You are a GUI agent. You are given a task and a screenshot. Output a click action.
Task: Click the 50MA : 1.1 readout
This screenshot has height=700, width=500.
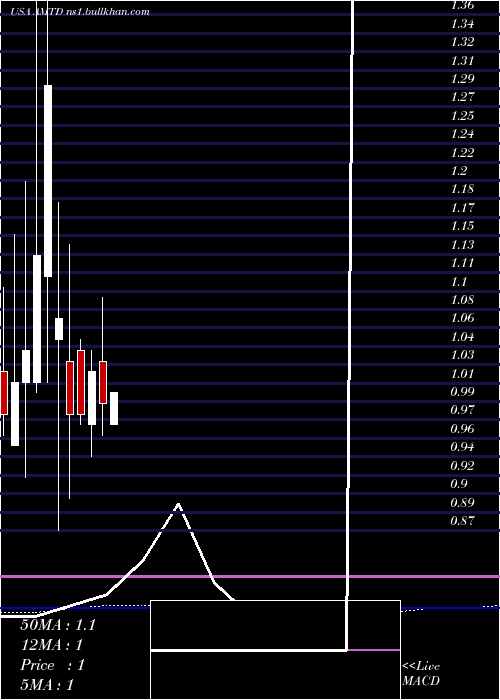tap(58, 625)
